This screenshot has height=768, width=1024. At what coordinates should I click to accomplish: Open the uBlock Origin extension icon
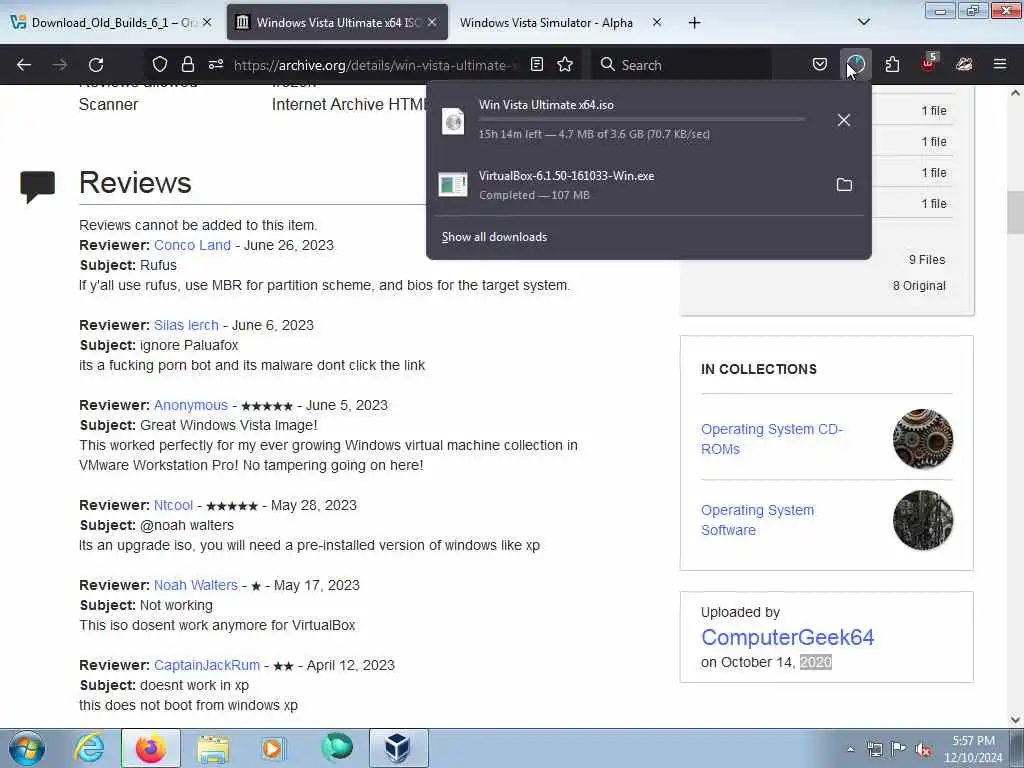929,63
